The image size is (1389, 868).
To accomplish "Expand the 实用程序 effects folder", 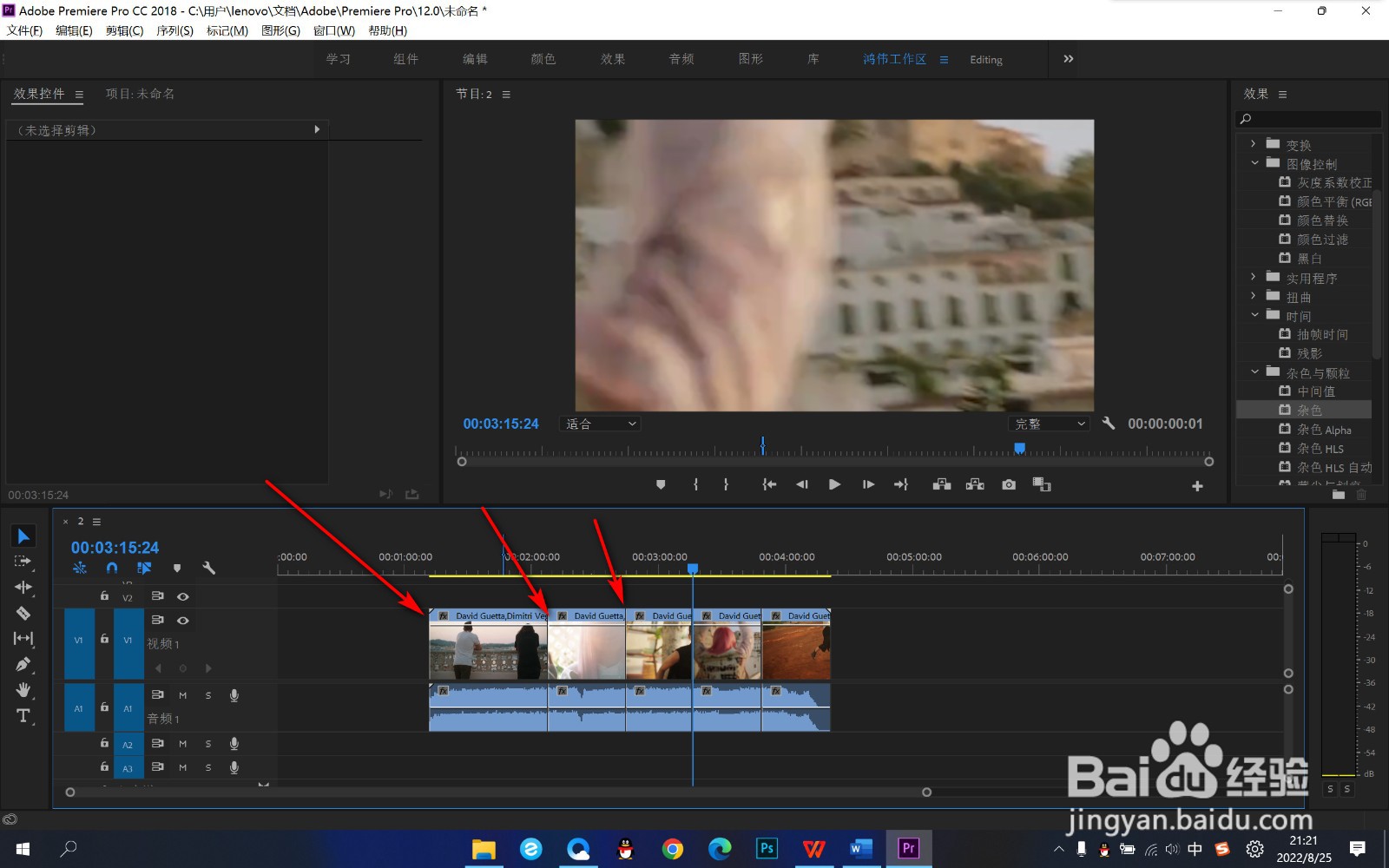I will tap(1254, 277).
